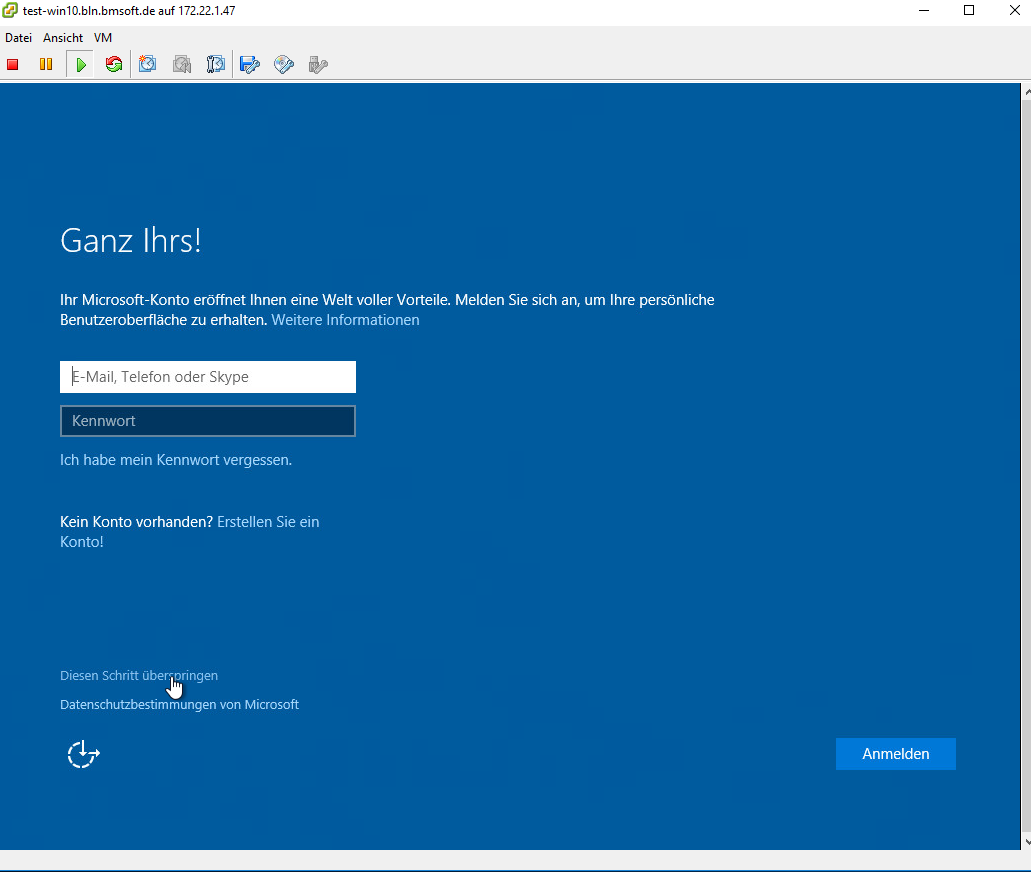
Task: Open the VM menu
Action: [x=103, y=37]
